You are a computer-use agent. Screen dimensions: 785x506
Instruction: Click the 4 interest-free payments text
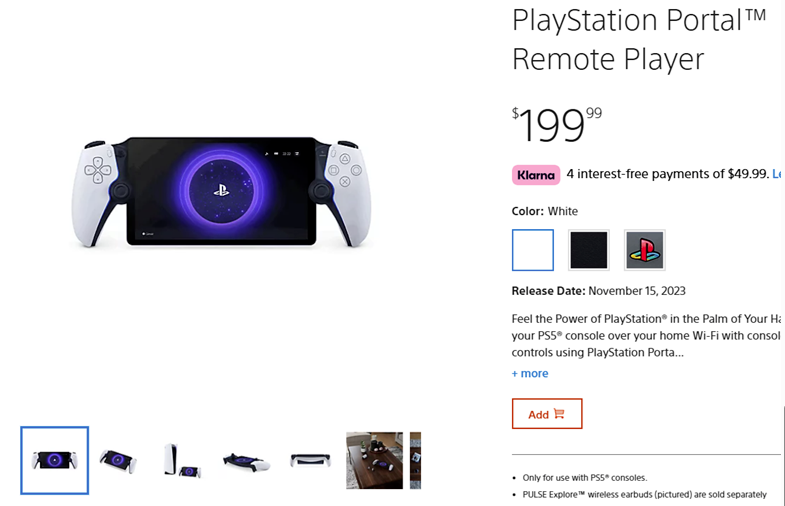pyautogui.click(x=667, y=174)
